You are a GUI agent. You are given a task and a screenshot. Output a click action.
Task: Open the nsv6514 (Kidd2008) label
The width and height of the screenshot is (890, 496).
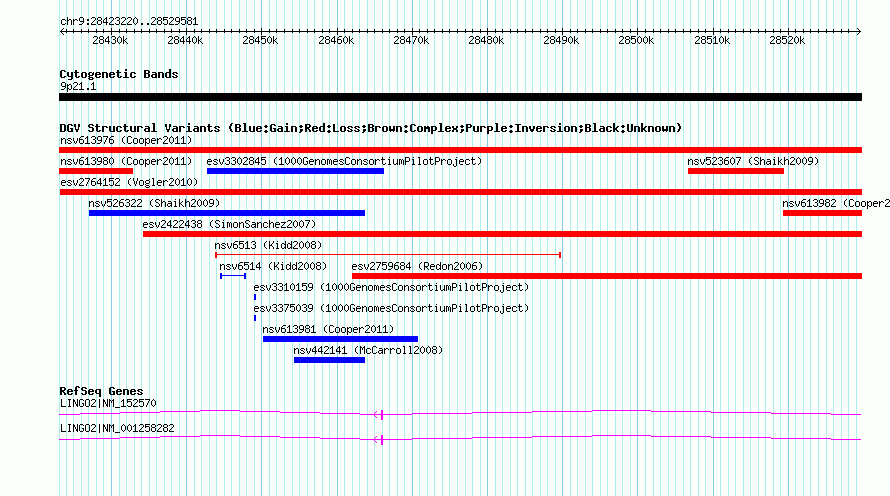(273, 266)
